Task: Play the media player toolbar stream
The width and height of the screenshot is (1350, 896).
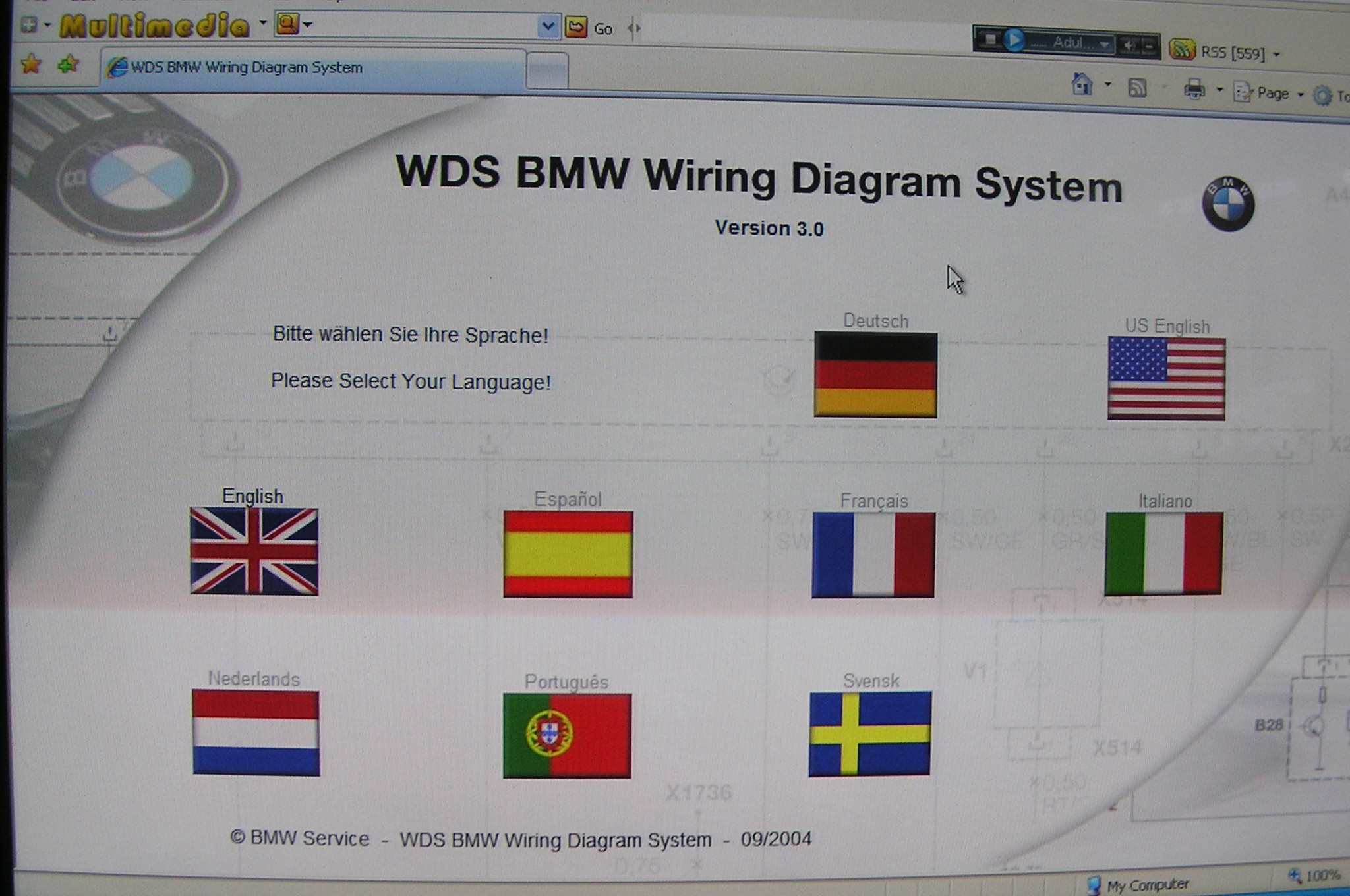Action: pos(1014,40)
